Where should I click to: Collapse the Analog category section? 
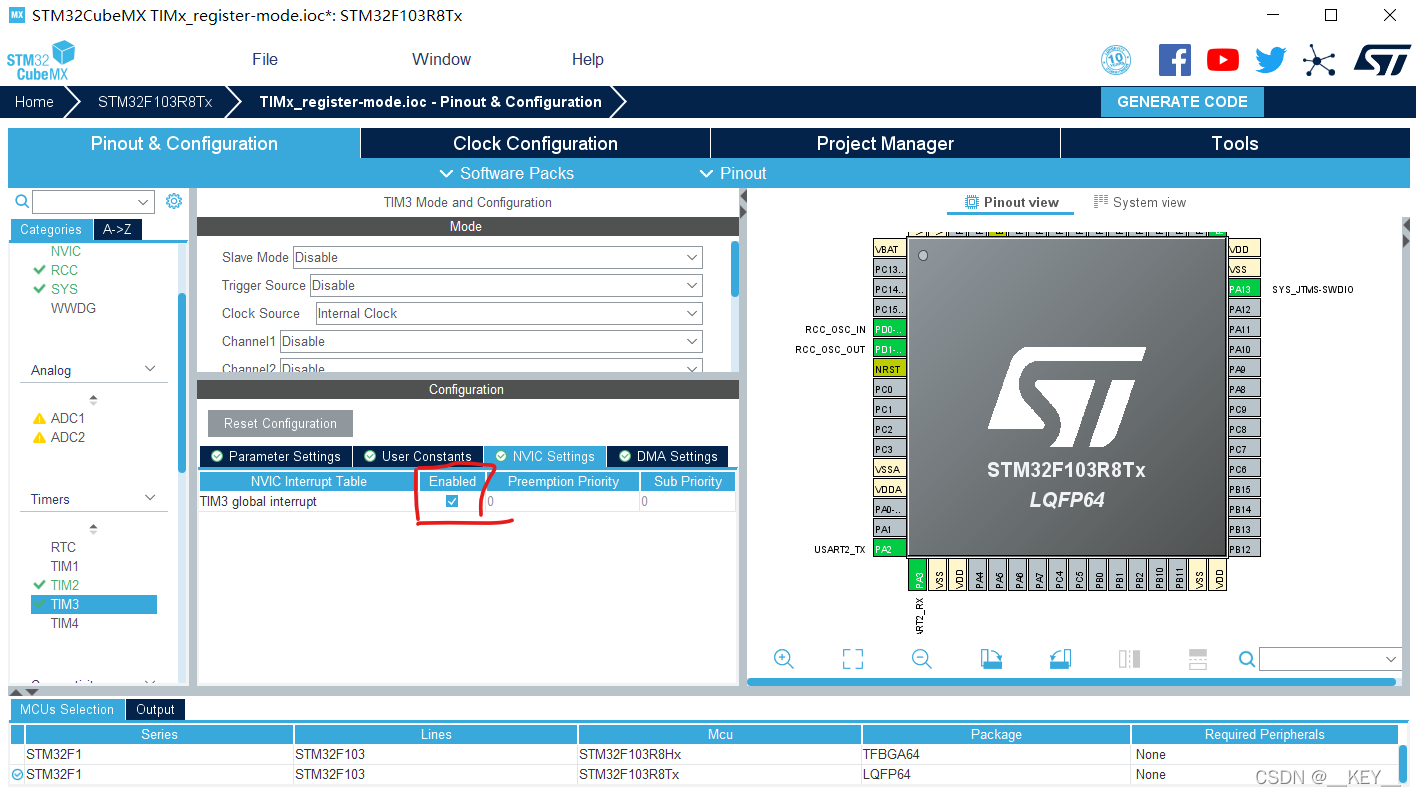151,369
